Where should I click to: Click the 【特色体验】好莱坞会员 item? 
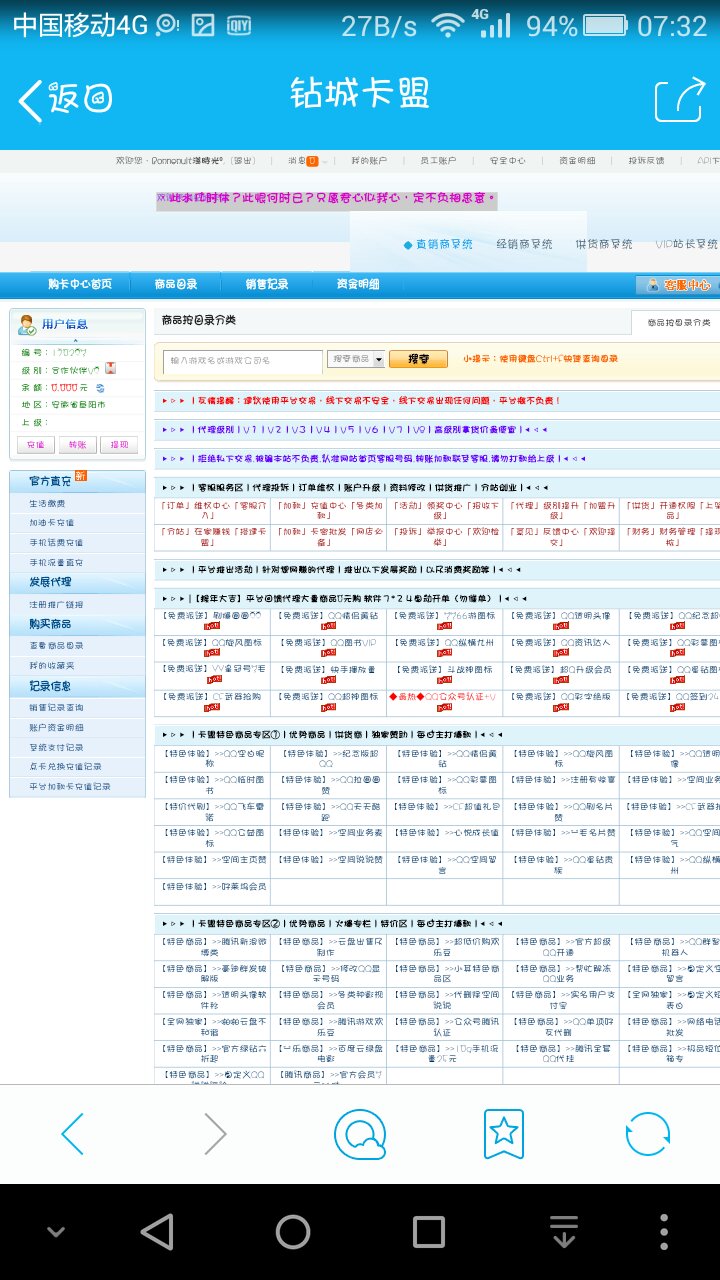212,886
